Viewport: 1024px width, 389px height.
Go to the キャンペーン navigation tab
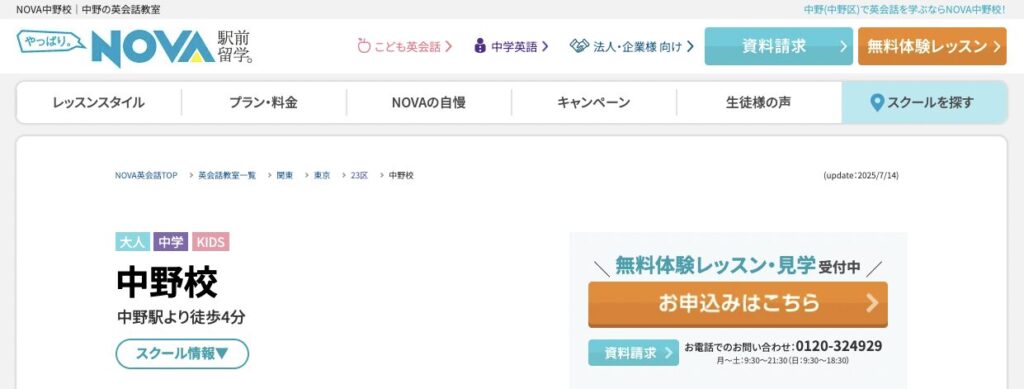594,102
